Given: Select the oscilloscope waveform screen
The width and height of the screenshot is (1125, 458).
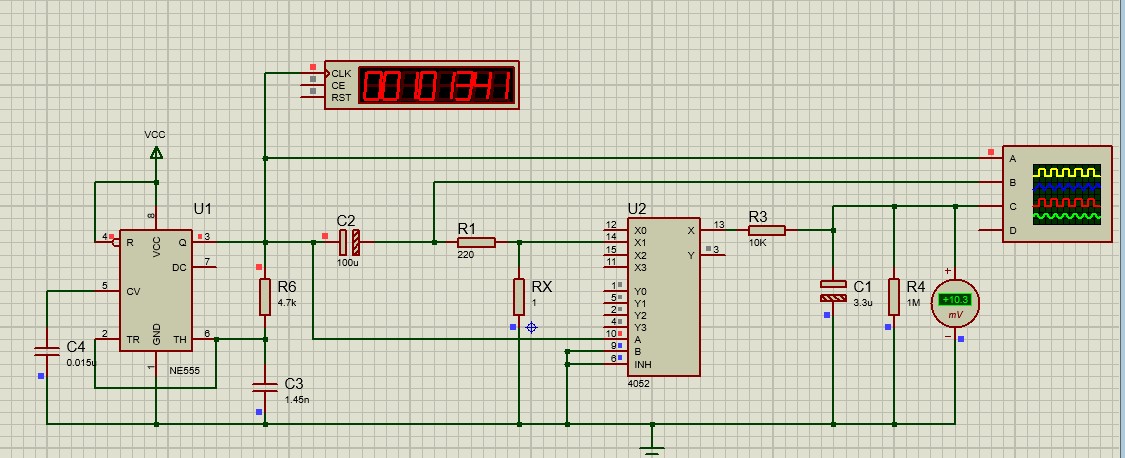Looking at the screenshot, I should coord(1066,195).
